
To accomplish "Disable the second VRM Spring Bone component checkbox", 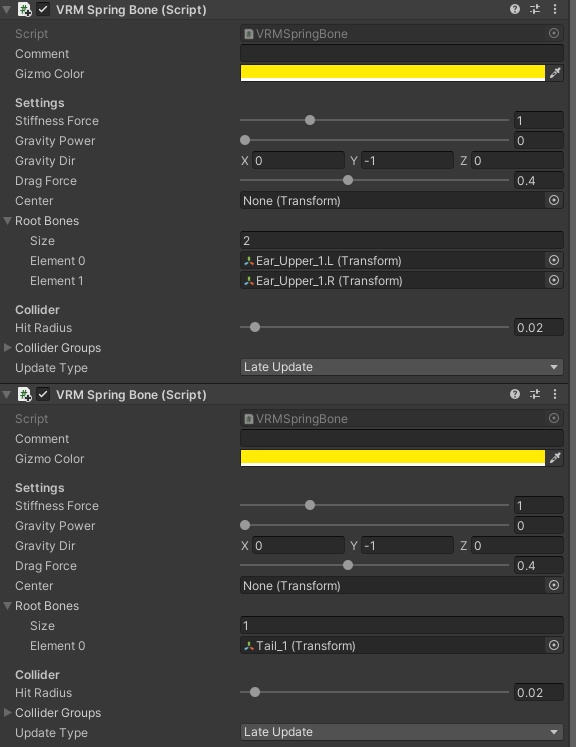I will tap(43, 394).
